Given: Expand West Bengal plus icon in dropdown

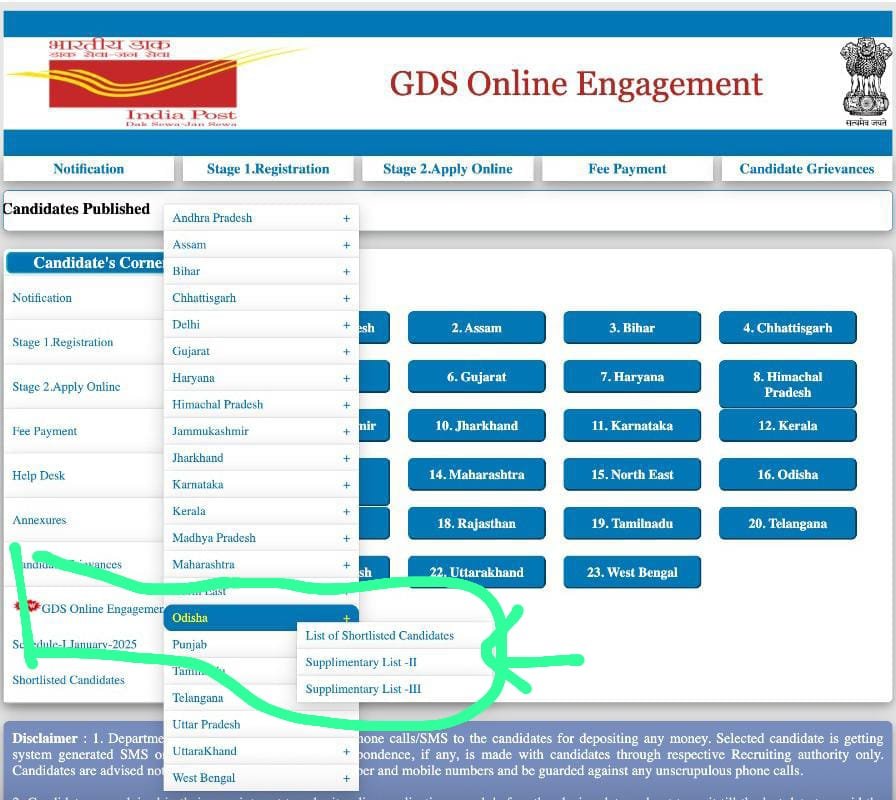Looking at the screenshot, I should (346, 778).
